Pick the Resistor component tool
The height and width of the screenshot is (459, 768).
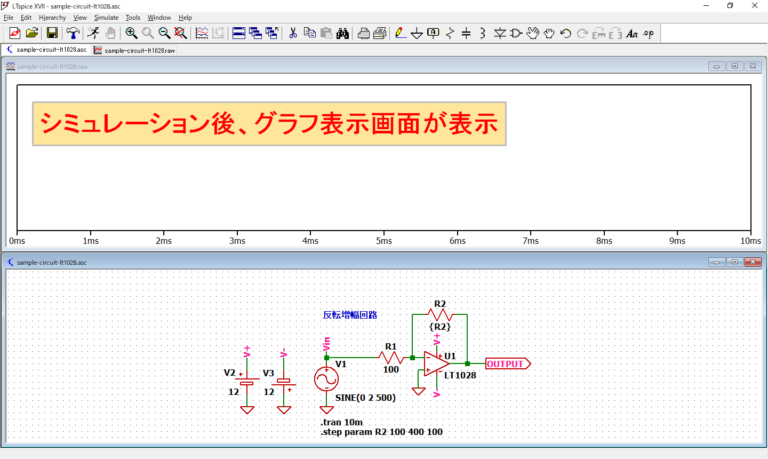(450, 33)
